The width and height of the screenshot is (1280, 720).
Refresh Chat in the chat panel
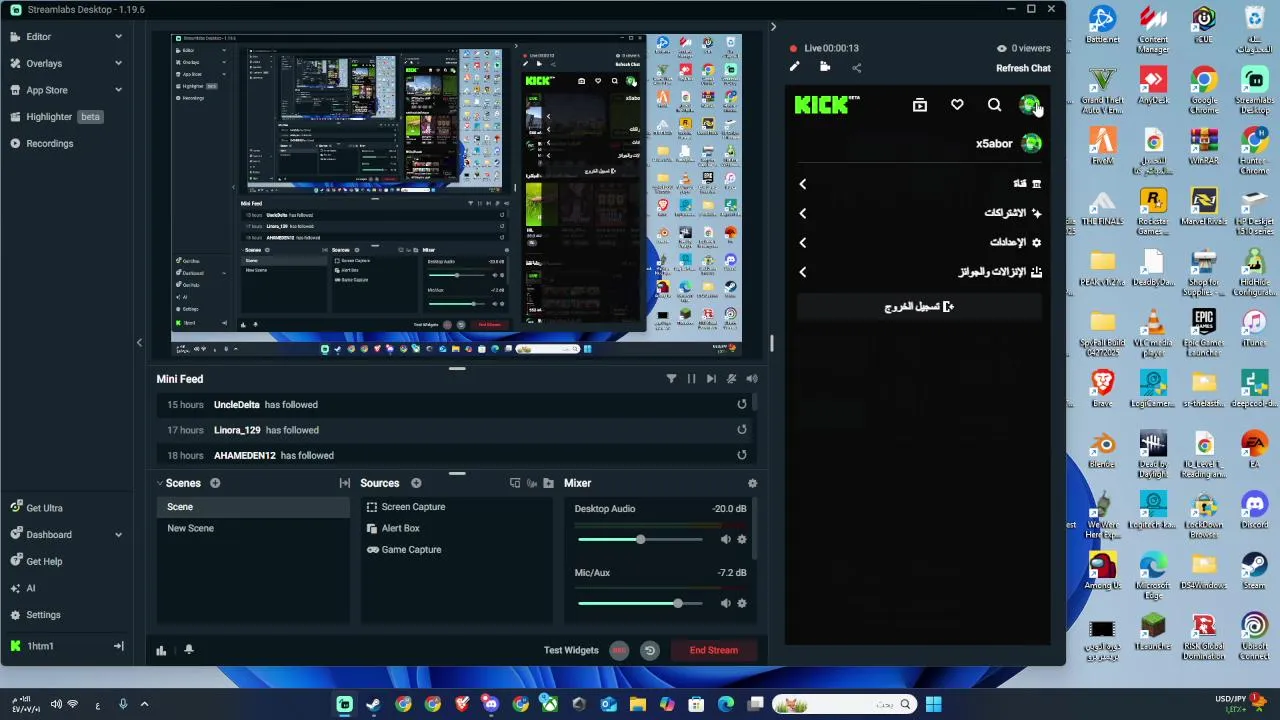click(x=1023, y=68)
